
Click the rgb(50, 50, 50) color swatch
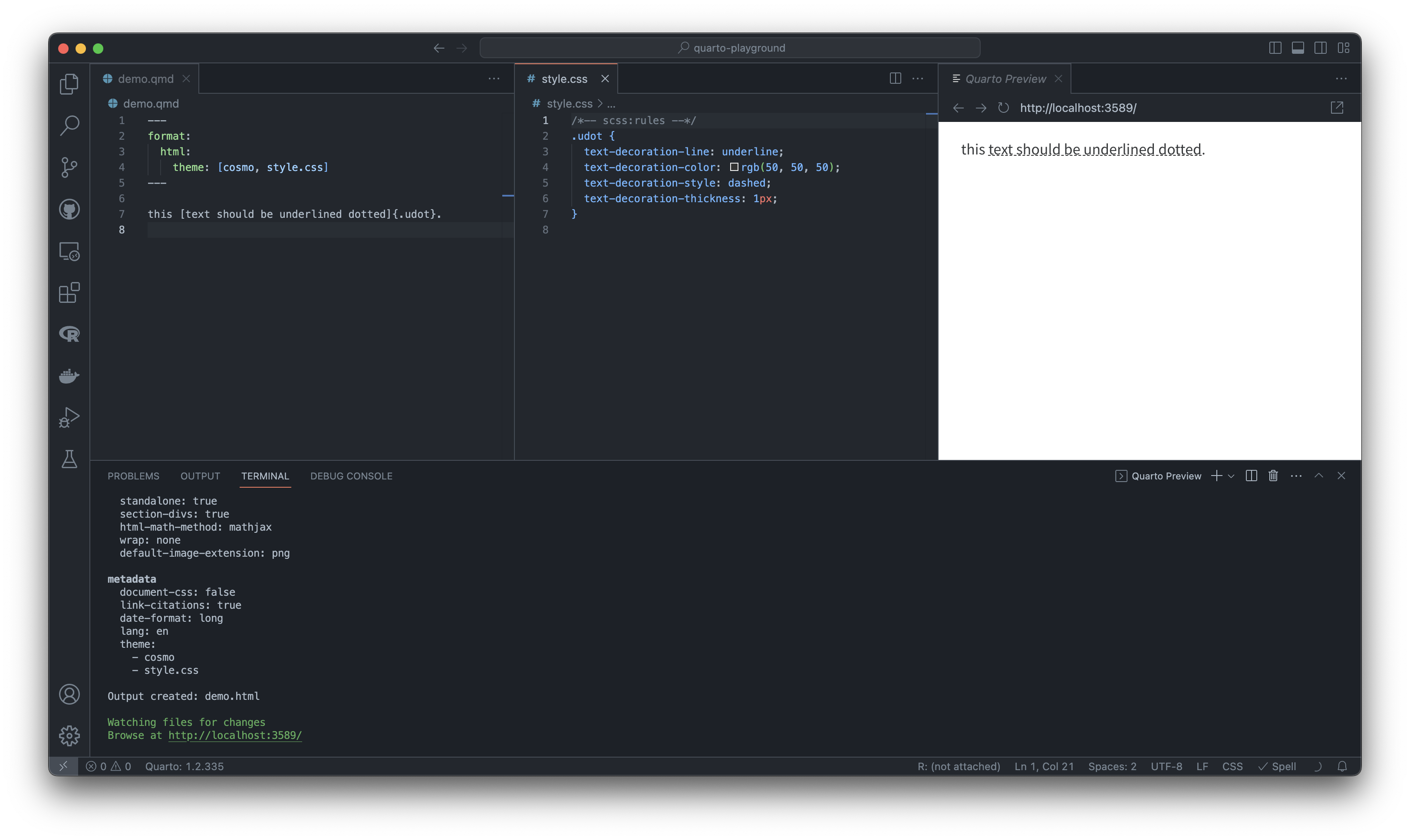[734, 167]
